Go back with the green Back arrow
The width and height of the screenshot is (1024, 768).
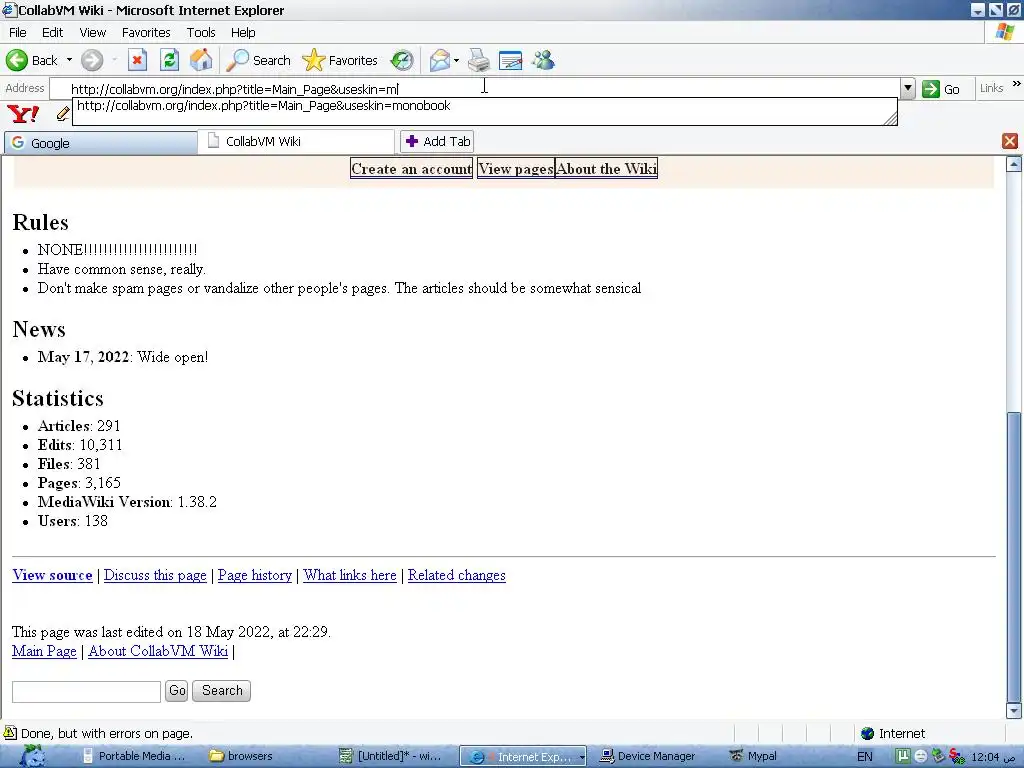(33, 60)
